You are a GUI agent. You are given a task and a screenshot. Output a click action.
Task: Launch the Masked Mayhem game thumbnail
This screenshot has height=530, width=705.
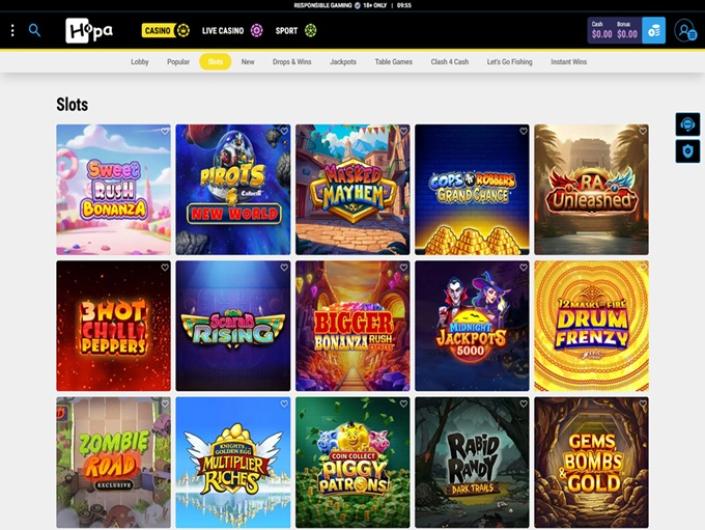(x=352, y=190)
